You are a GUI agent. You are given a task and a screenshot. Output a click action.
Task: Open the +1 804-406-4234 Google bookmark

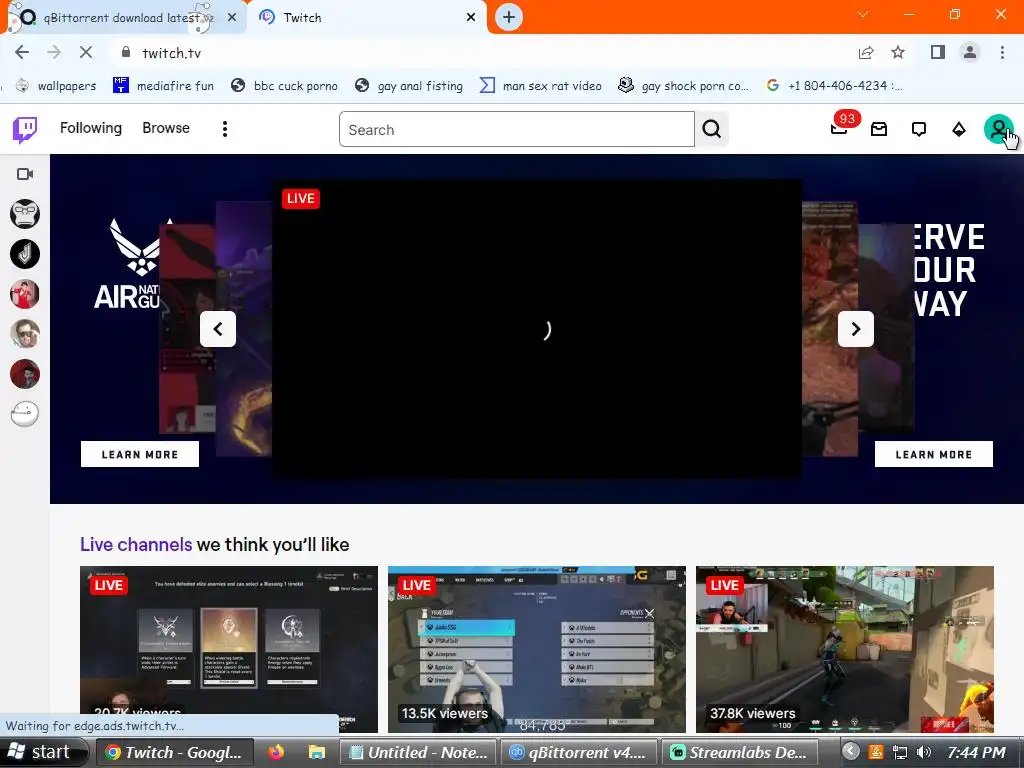pyautogui.click(x=835, y=86)
